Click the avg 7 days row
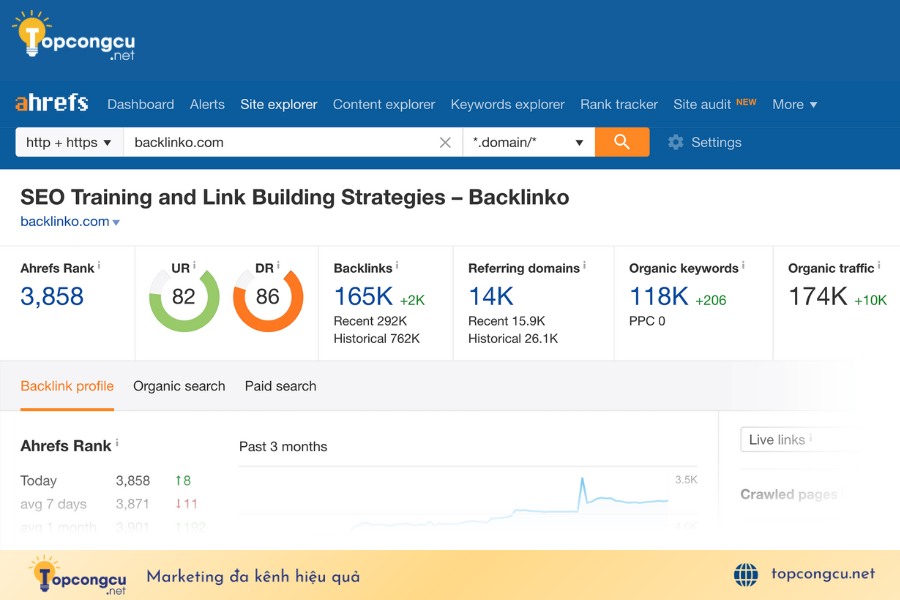This screenshot has width=900, height=600. coord(109,504)
